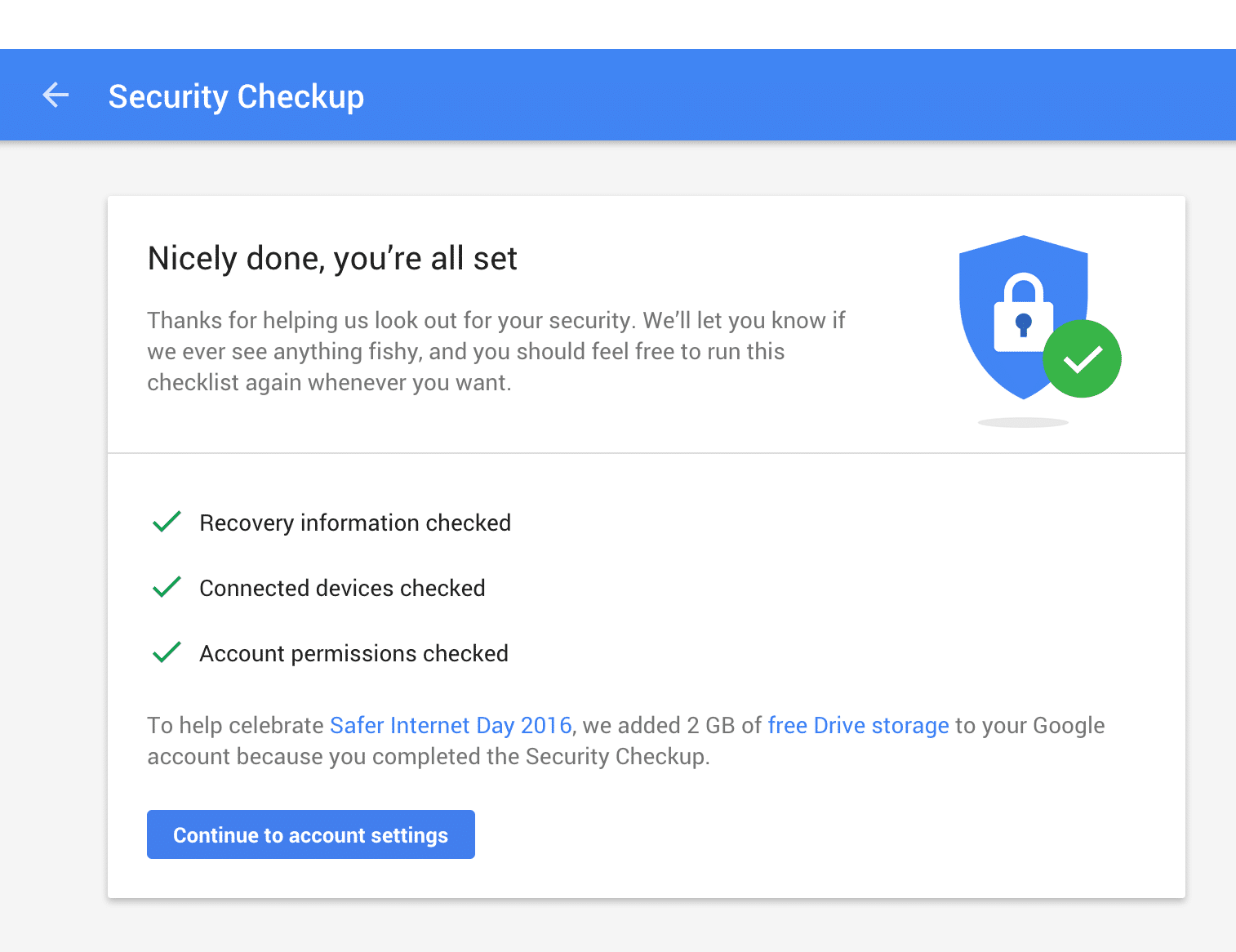Image resolution: width=1236 pixels, height=952 pixels.
Task: Select the padlock icon inside the shield
Action: click(1023, 310)
